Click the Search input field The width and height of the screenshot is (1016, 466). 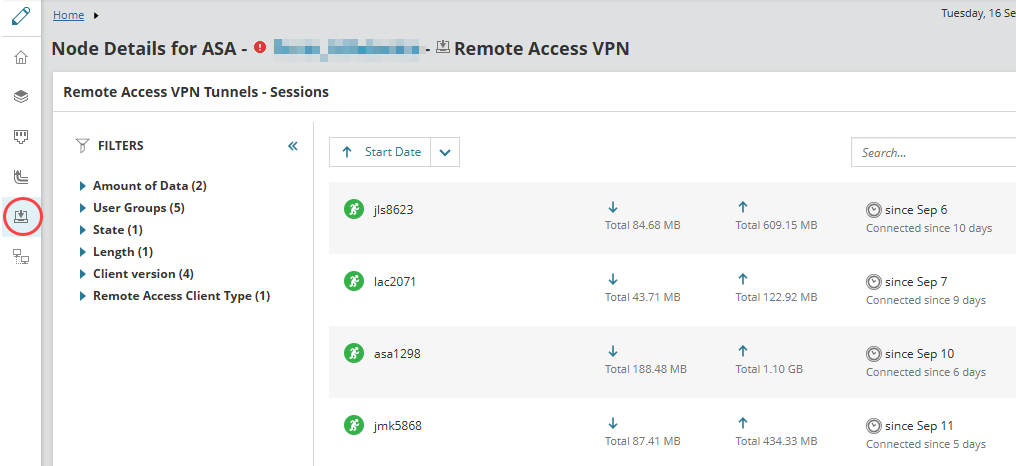(932, 153)
